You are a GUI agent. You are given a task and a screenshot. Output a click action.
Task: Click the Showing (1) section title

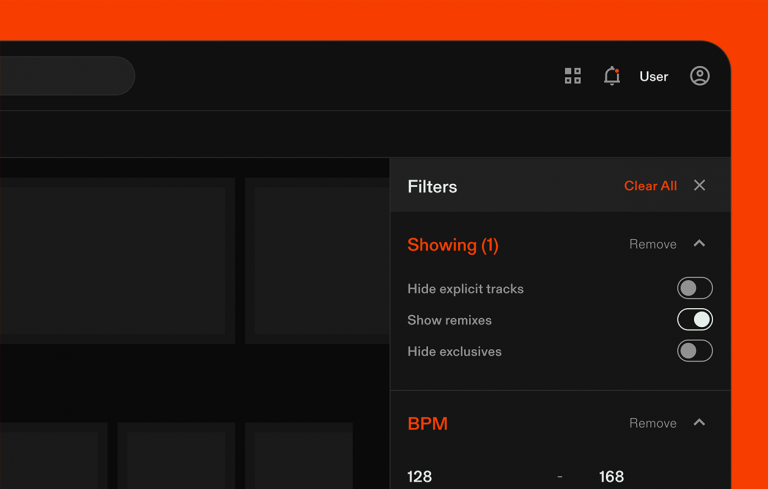452,245
